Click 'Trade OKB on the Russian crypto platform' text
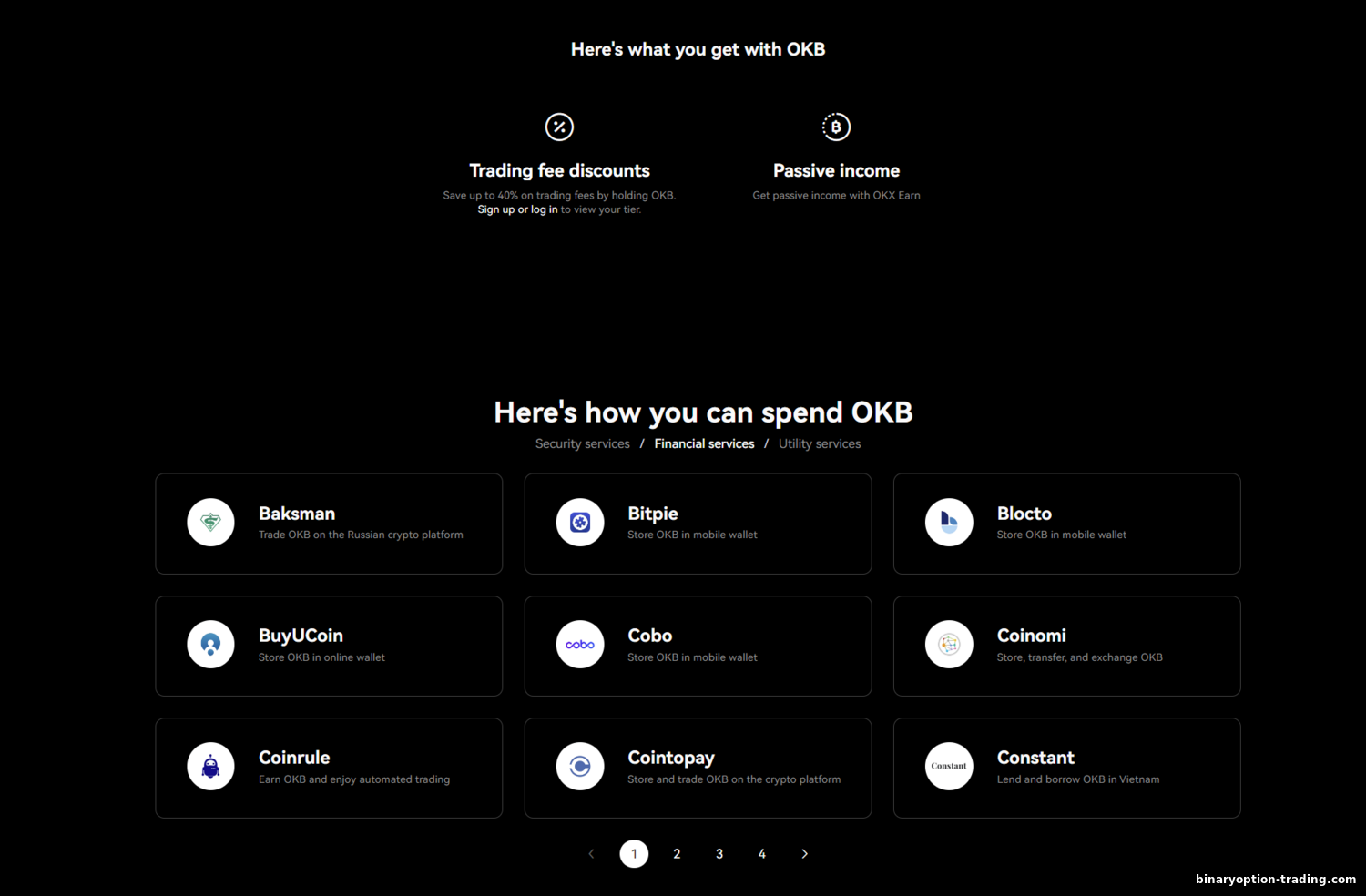The image size is (1366, 896). [x=361, y=535]
